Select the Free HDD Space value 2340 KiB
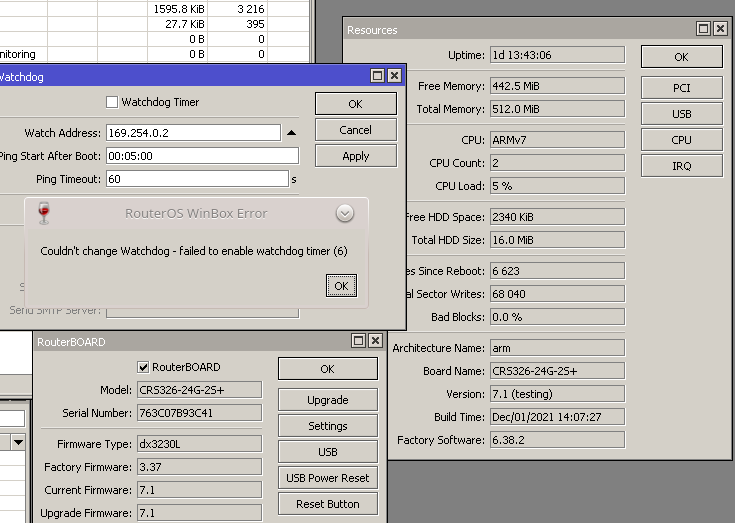Viewport: 735px width, 523px height. (x=557, y=217)
